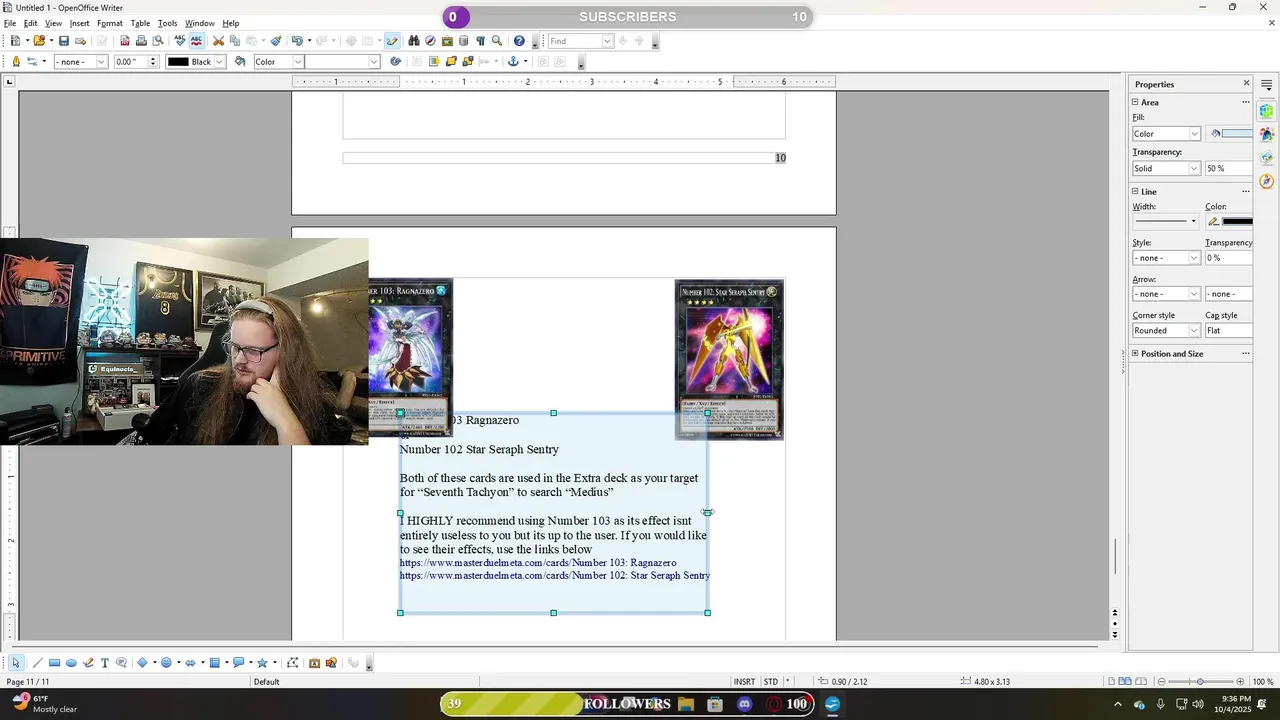
Task: Click the Print icon in the toolbar
Action: (141, 41)
